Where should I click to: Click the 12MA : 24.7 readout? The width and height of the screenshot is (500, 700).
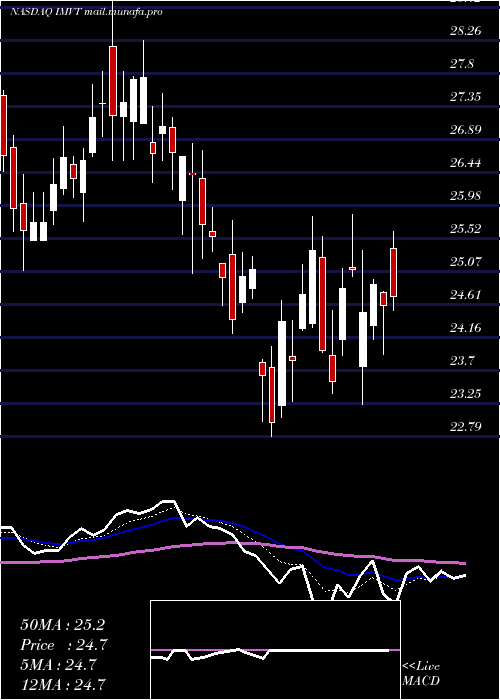(x=62, y=684)
